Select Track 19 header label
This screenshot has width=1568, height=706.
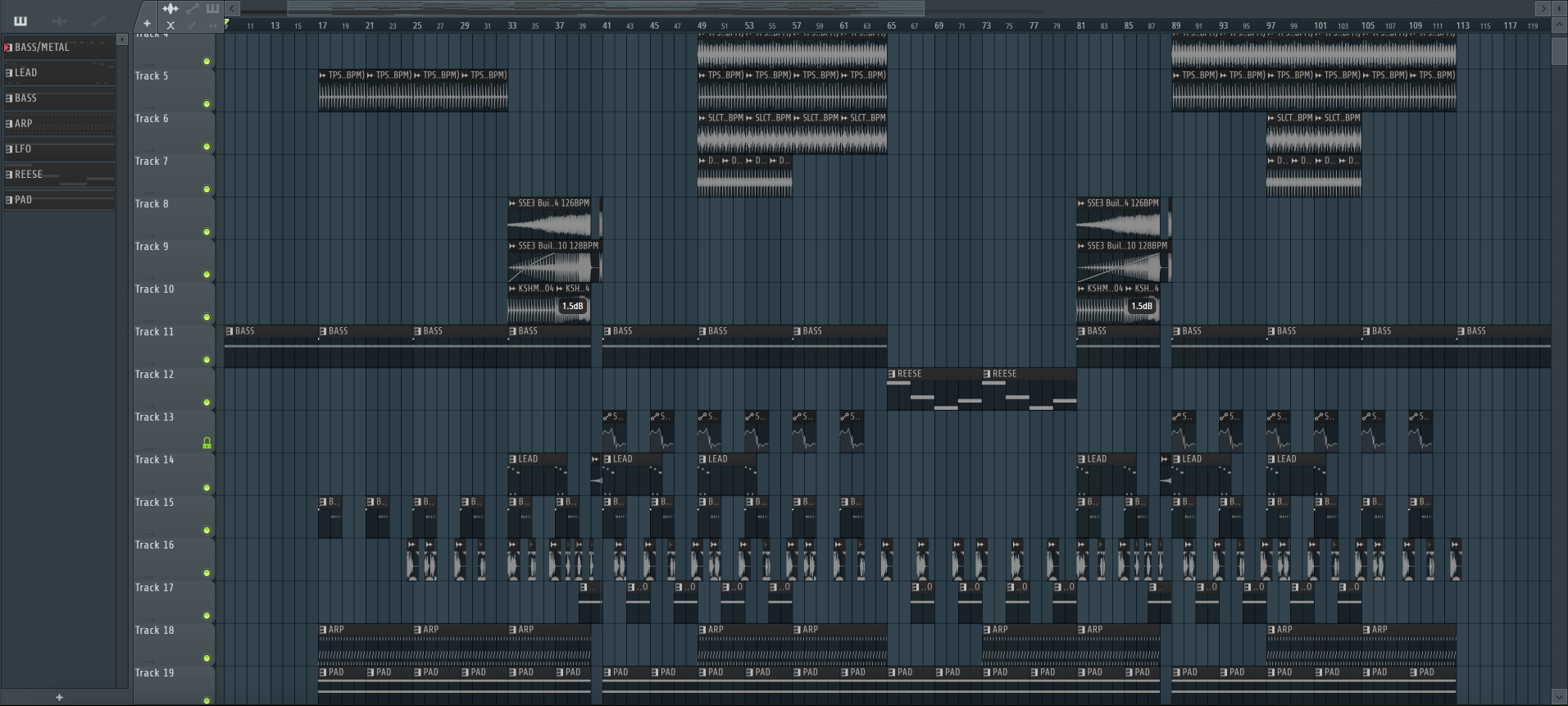point(154,673)
